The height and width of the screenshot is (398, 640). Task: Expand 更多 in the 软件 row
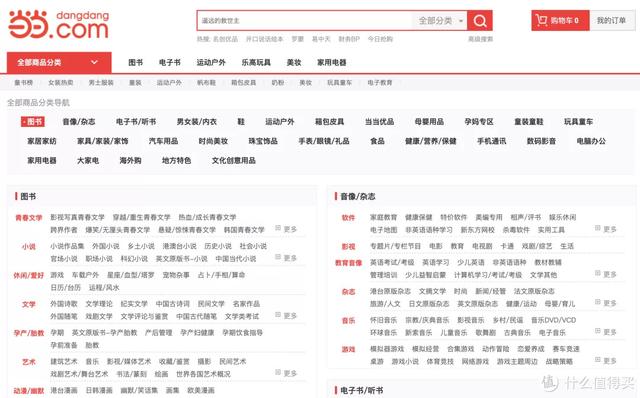click(606, 229)
